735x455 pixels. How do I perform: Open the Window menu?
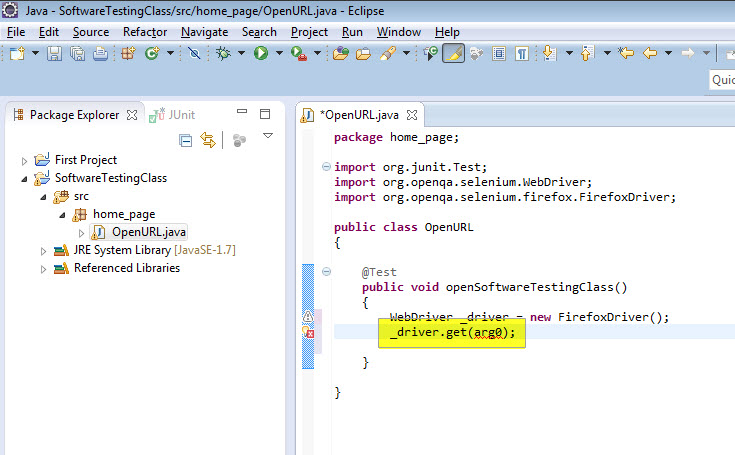[x=399, y=32]
